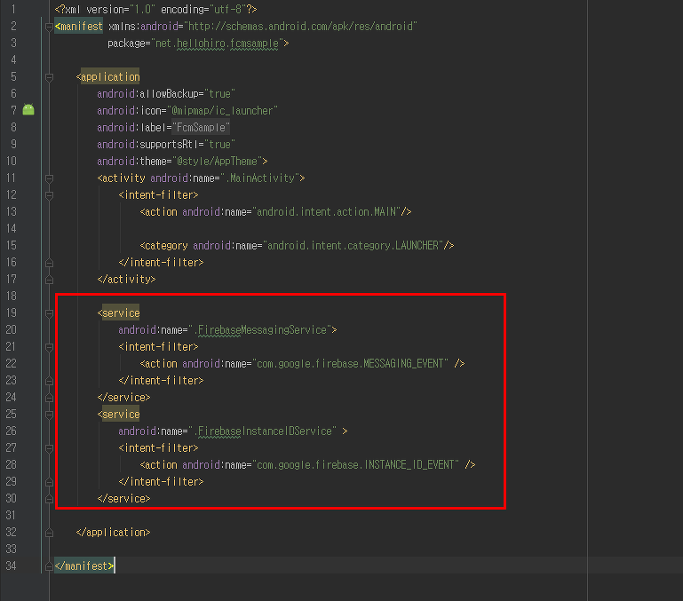Collapse the application tag fold on line 5
Viewport: 683px width, 601px height.
pos(49,78)
